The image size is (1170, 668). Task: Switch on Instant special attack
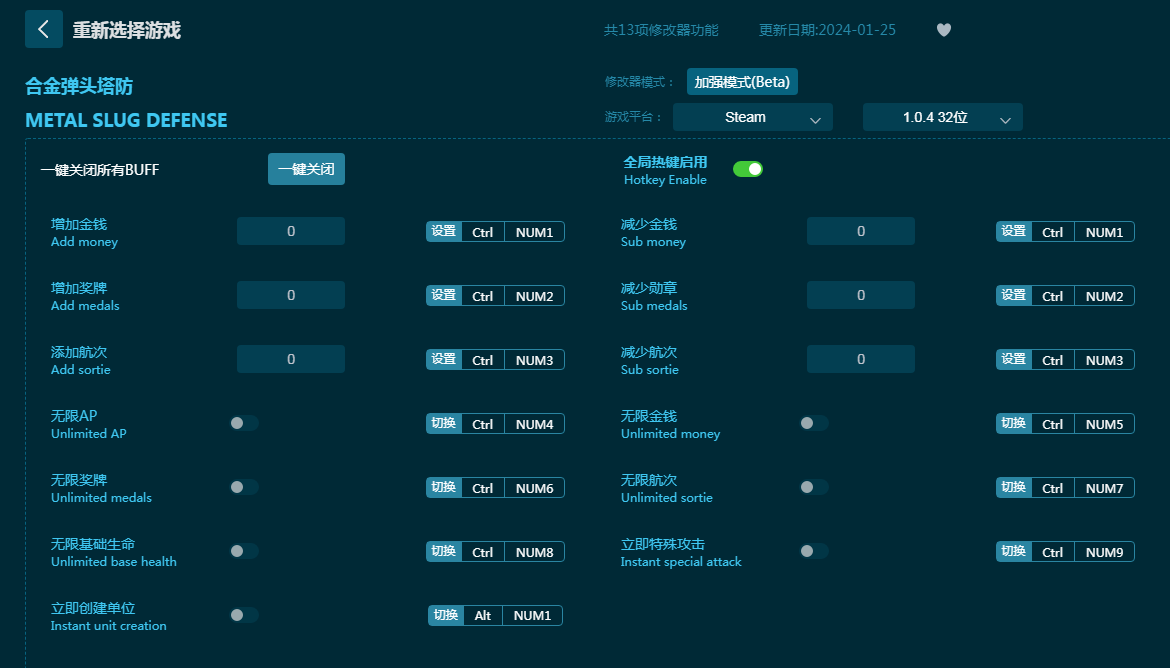pyautogui.click(x=814, y=551)
